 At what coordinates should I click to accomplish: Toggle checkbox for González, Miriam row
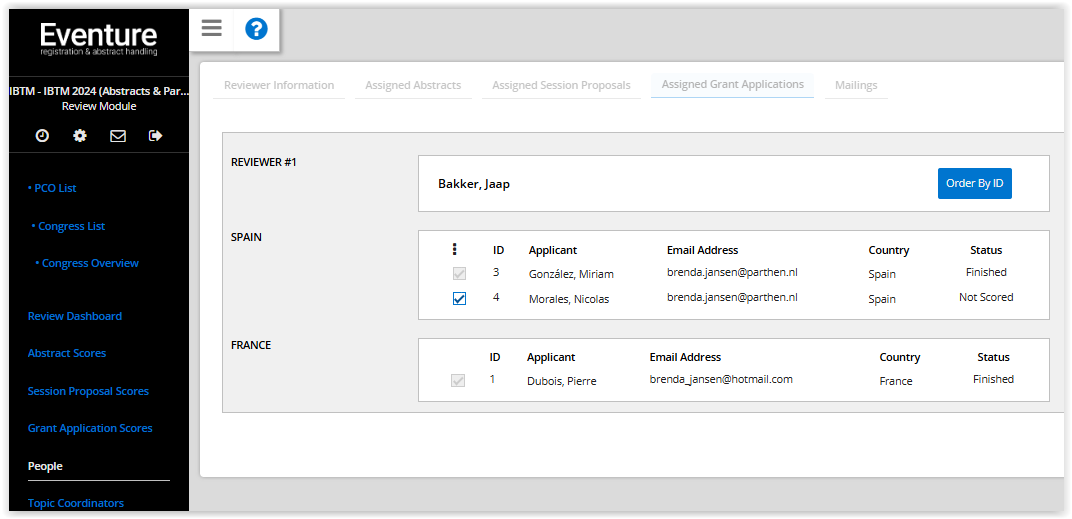459,274
